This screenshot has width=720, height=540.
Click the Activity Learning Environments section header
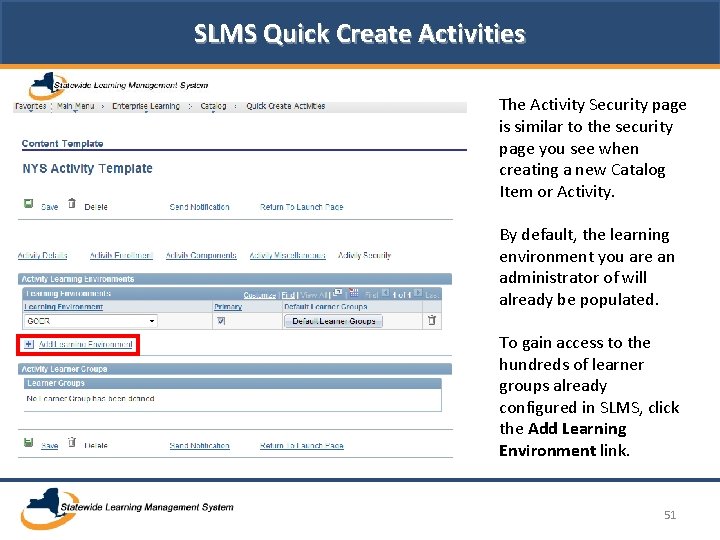(235, 279)
